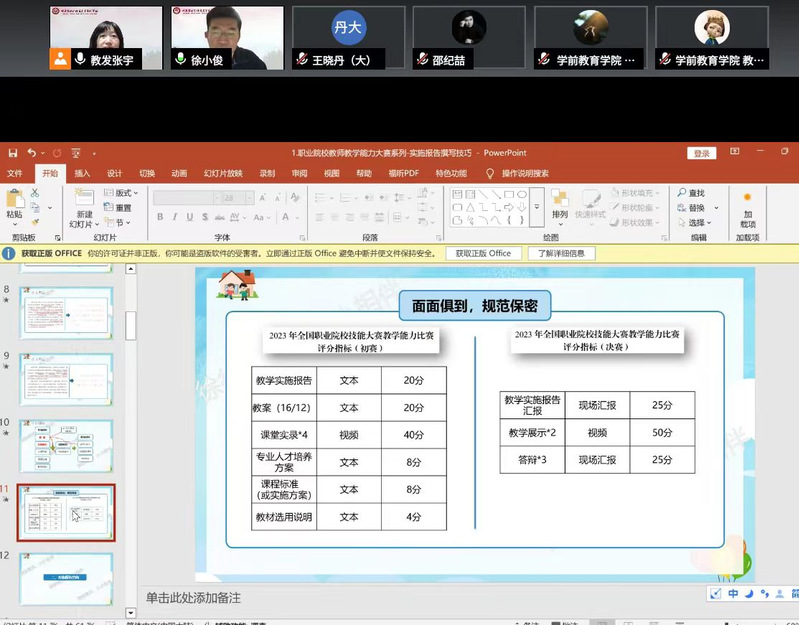Screen dimensions: 799x625
Task: Toggle microphone for 教发张宇 participant
Action: click(80, 60)
